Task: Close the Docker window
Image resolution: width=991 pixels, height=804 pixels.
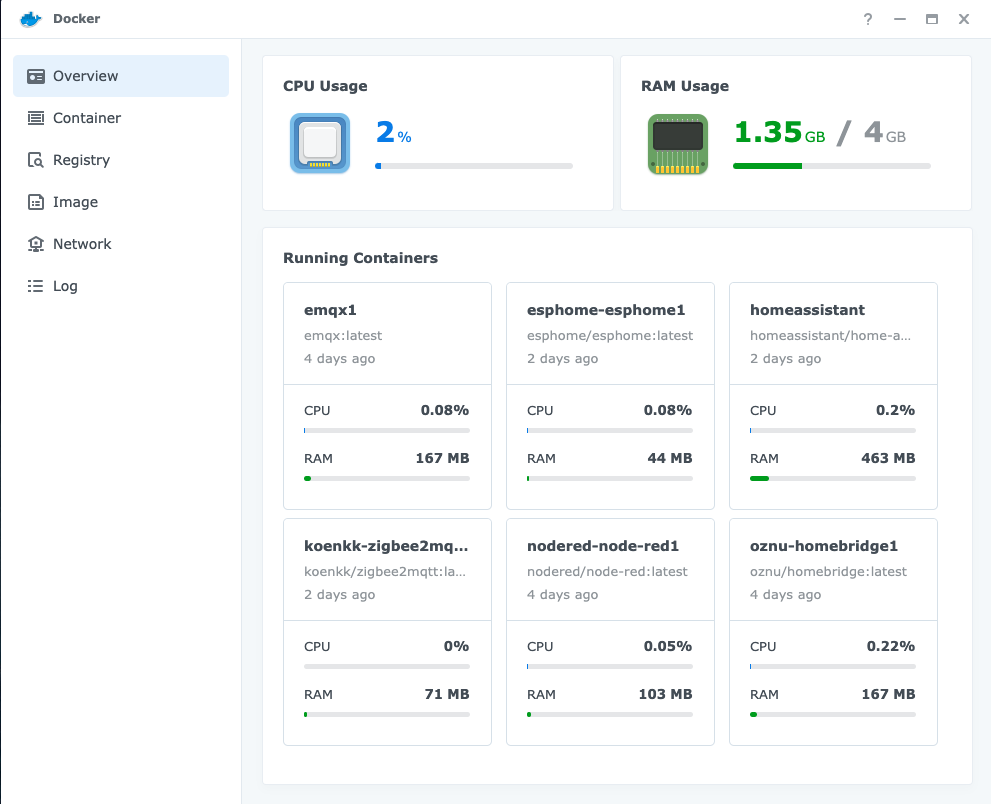Action: coord(964,19)
